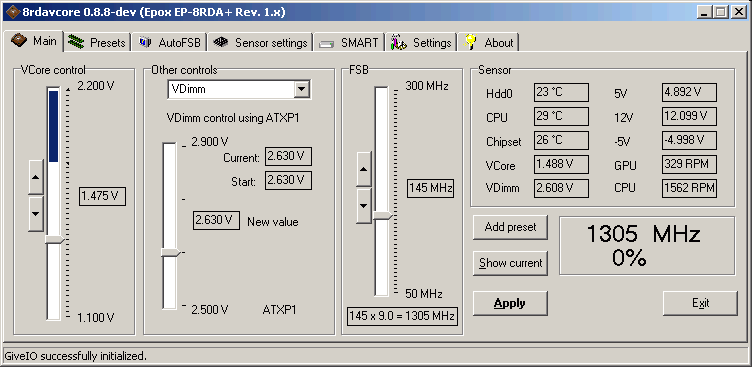Click the 12V sensor 12.099 V value
Image resolution: width=752 pixels, height=367 pixels.
(690, 117)
